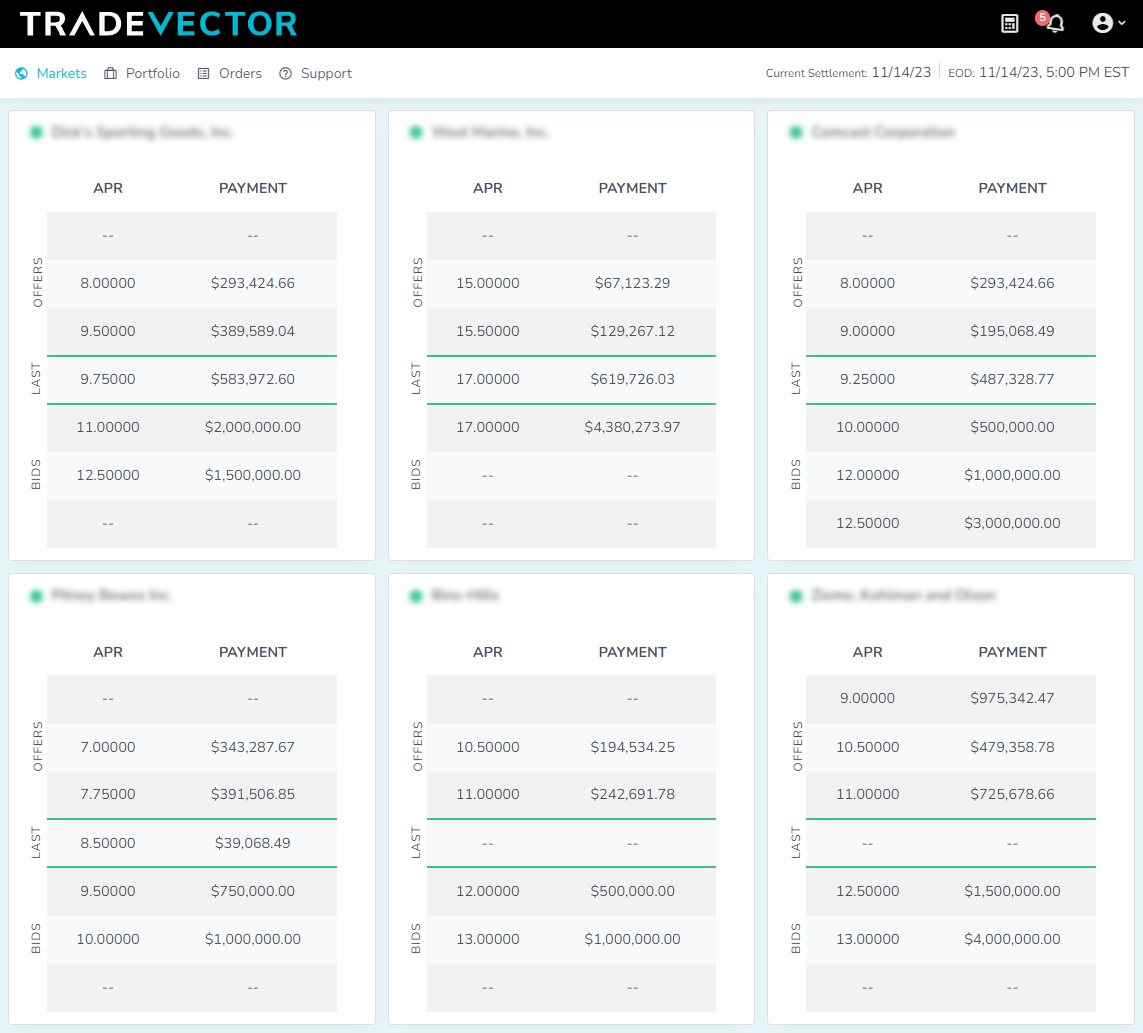Select bid payment $3,000,000.00
Image resolution: width=1143 pixels, height=1033 pixels.
(1012, 523)
